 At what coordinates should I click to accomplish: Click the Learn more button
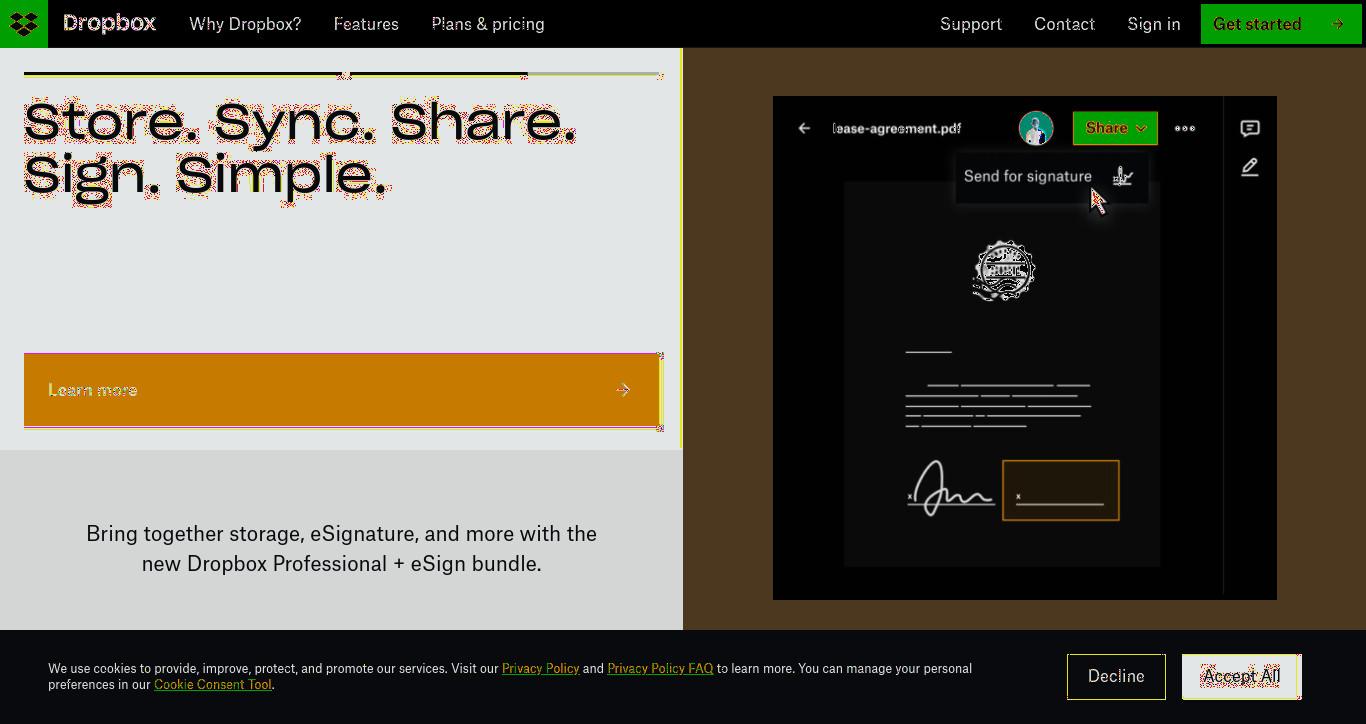pos(342,390)
